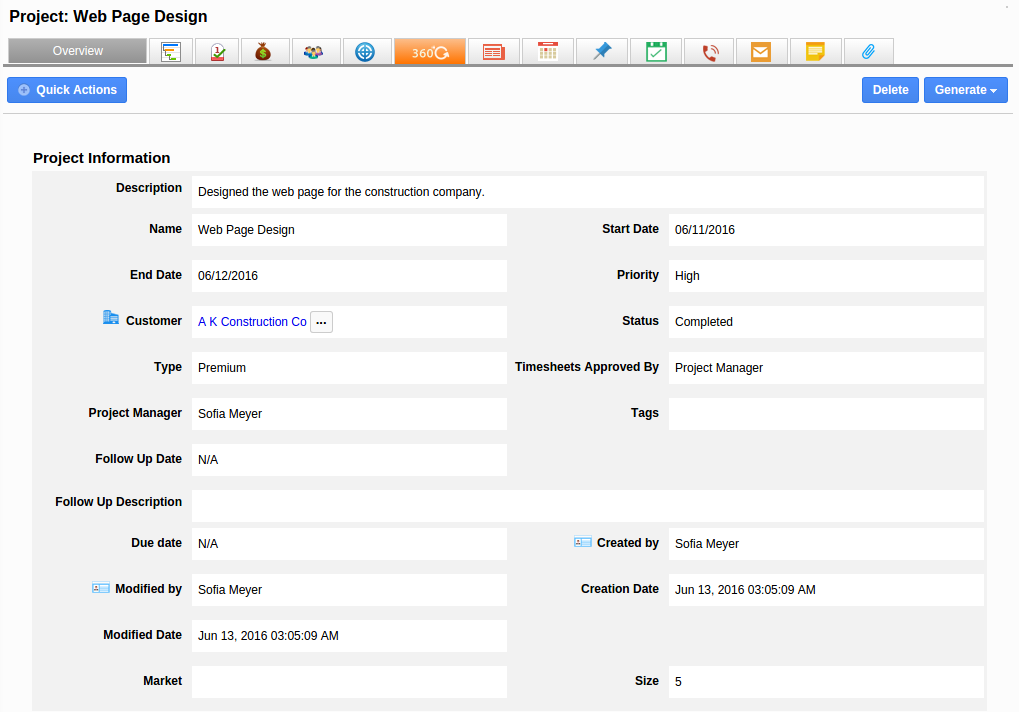Screen dimensions: 1019x712
Task: Click the empty Market field
Action: click(349, 681)
